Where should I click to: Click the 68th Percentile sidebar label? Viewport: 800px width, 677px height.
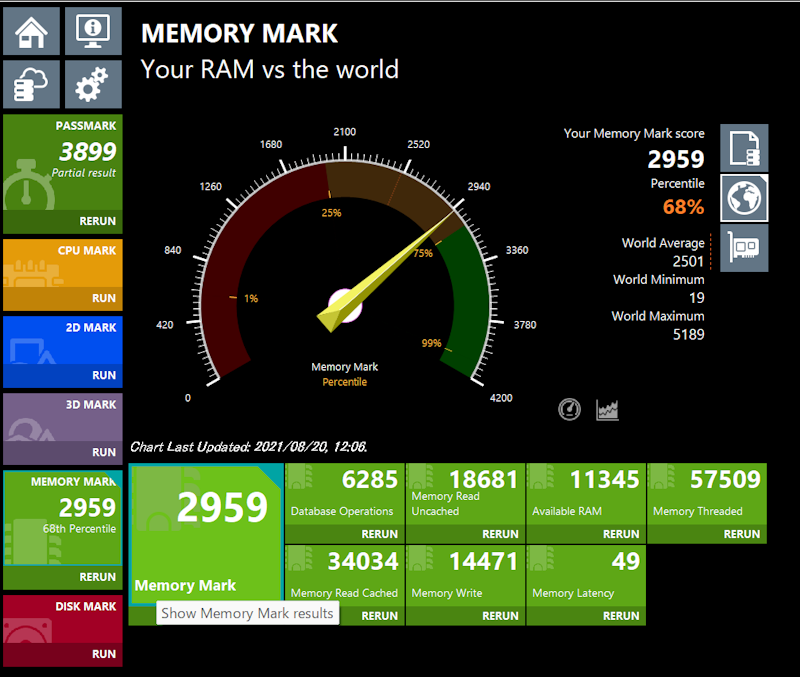pyautogui.click(x=79, y=529)
